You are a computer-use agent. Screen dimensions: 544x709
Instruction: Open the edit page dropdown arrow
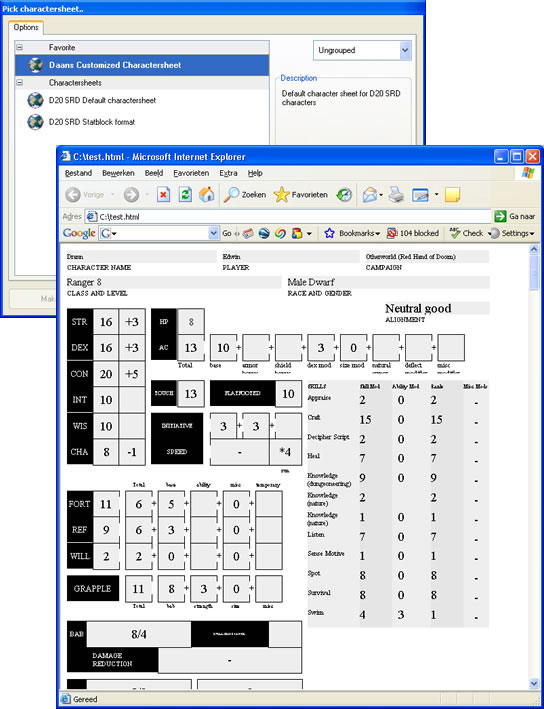point(436,195)
